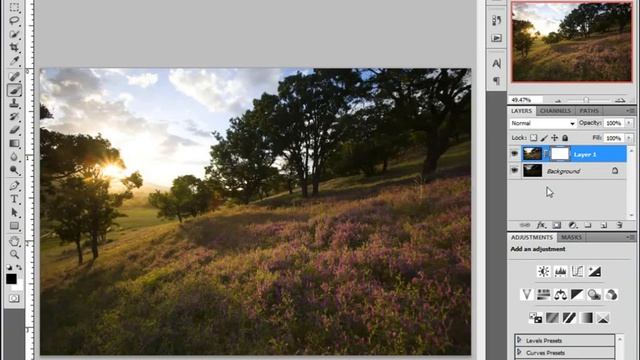
Task: Select the Blur tool
Action: tap(14, 157)
